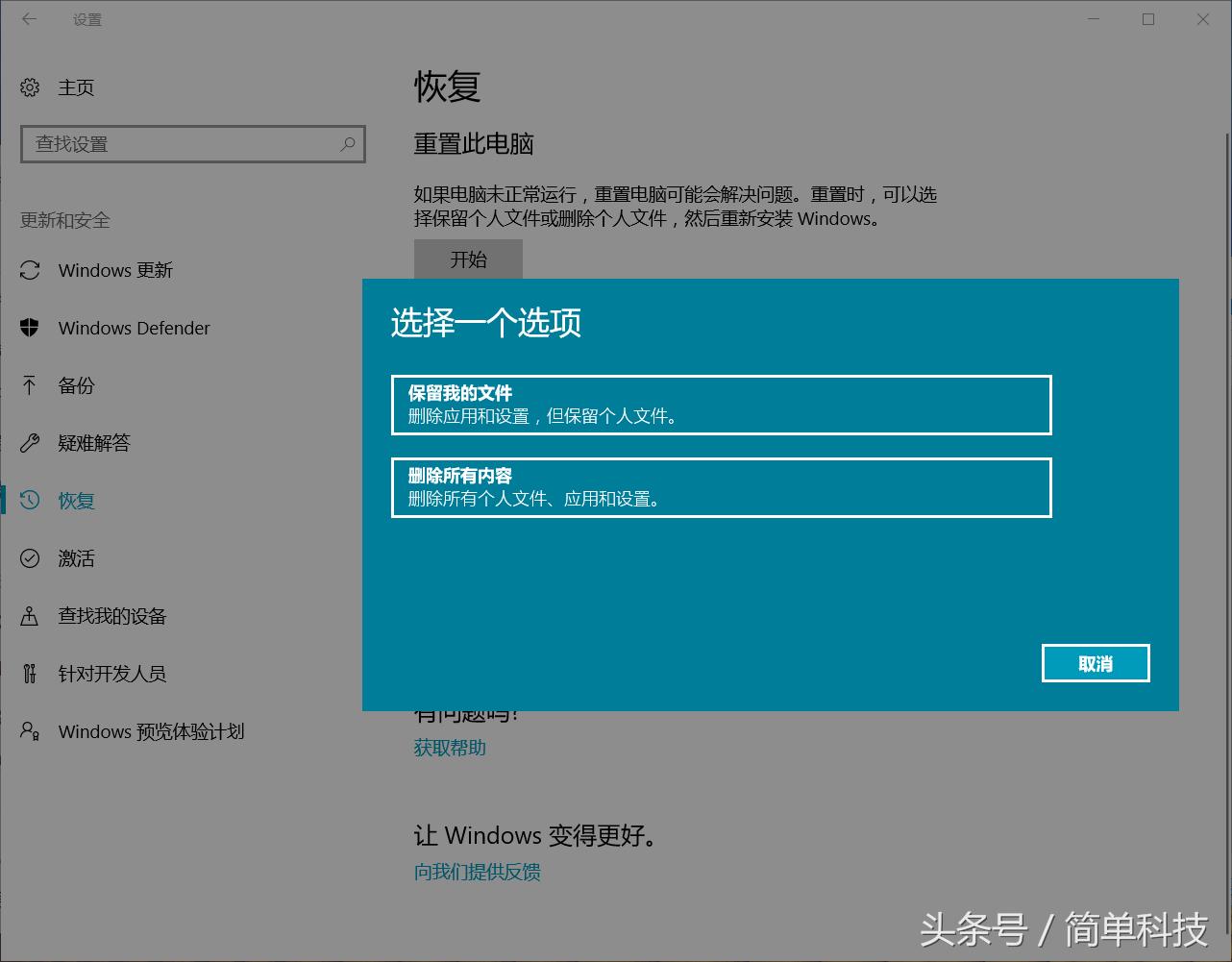Click inside the 查找设置 search field
The height and width of the screenshot is (962, 1232).
(x=173, y=144)
